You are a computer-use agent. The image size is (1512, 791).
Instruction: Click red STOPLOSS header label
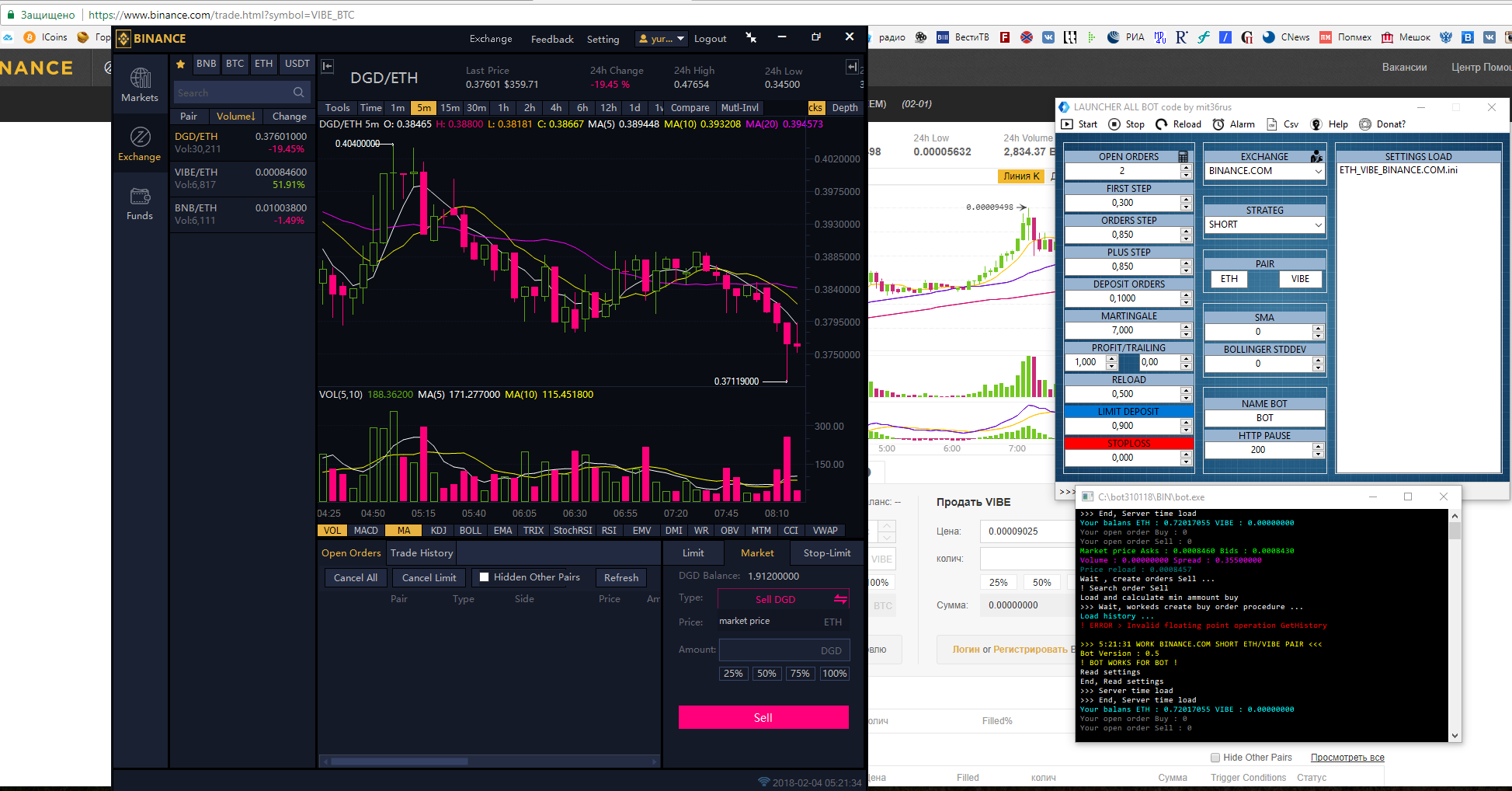pos(1129,444)
